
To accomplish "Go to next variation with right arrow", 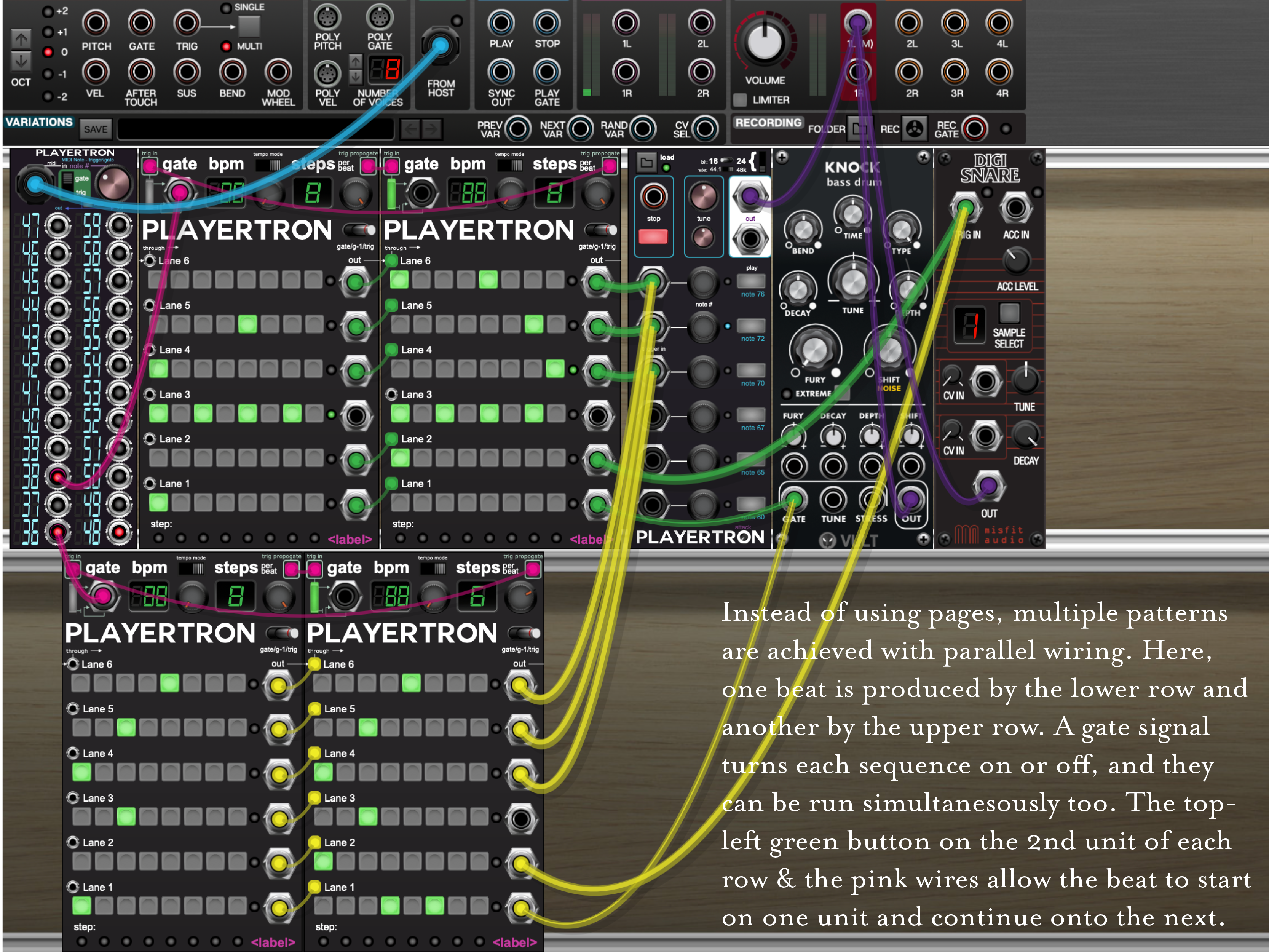I will (x=432, y=129).
